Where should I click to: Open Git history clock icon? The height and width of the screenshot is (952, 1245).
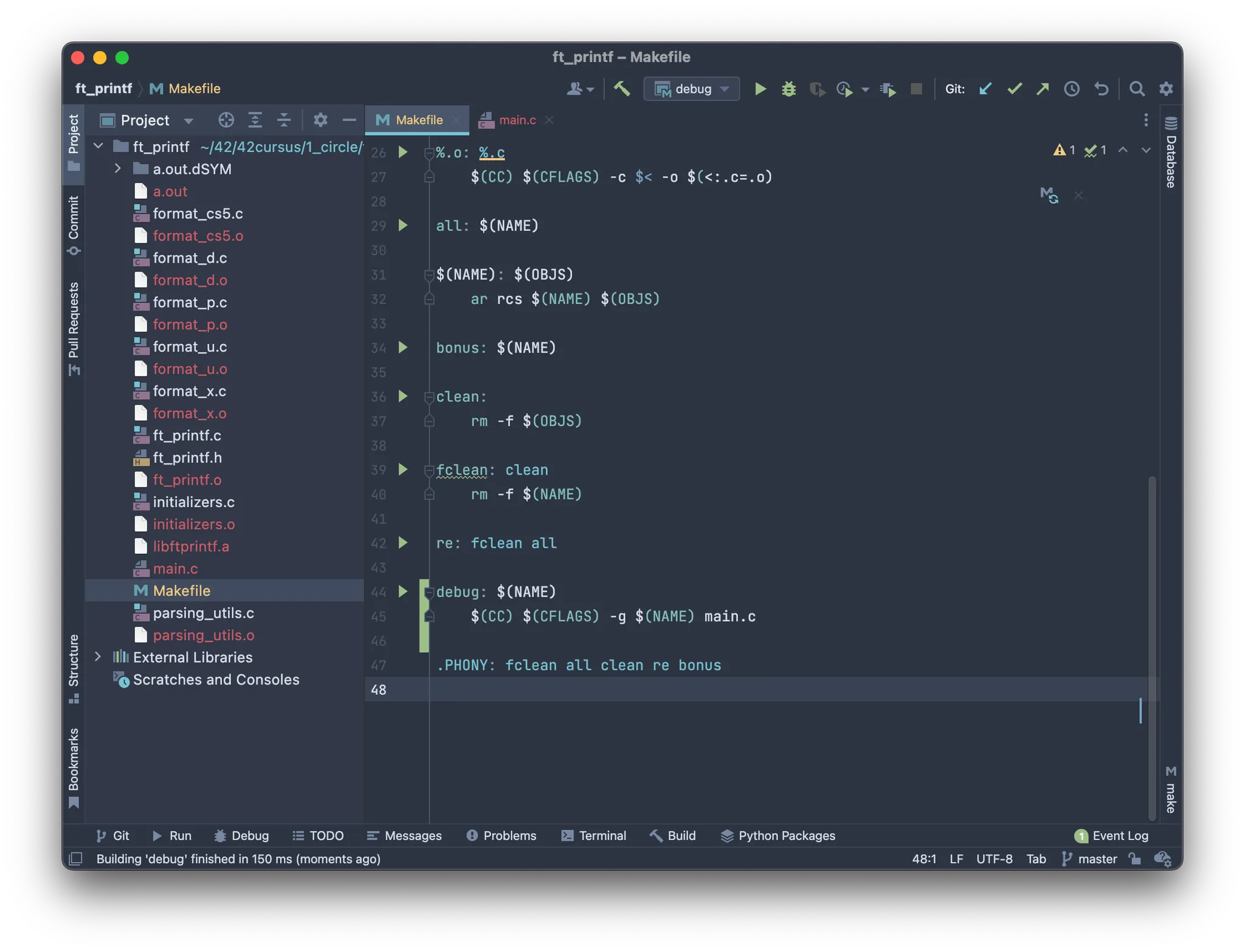(x=1072, y=89)
